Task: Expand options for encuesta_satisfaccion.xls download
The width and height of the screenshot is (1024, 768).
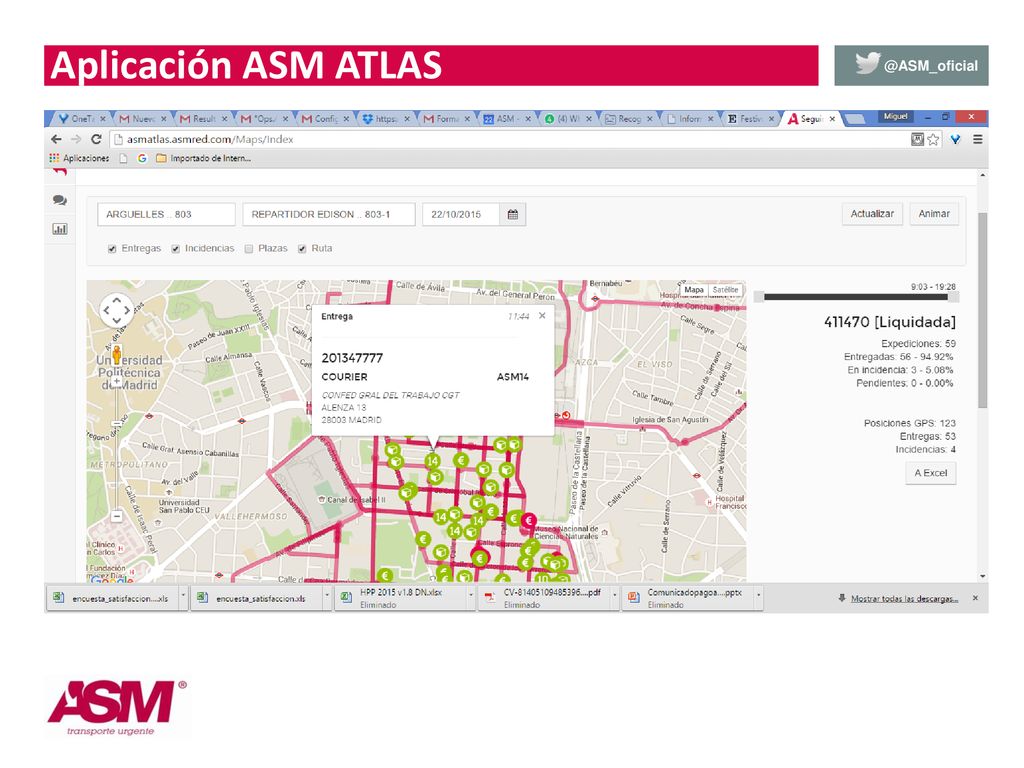Action: [x=327, y=596]
